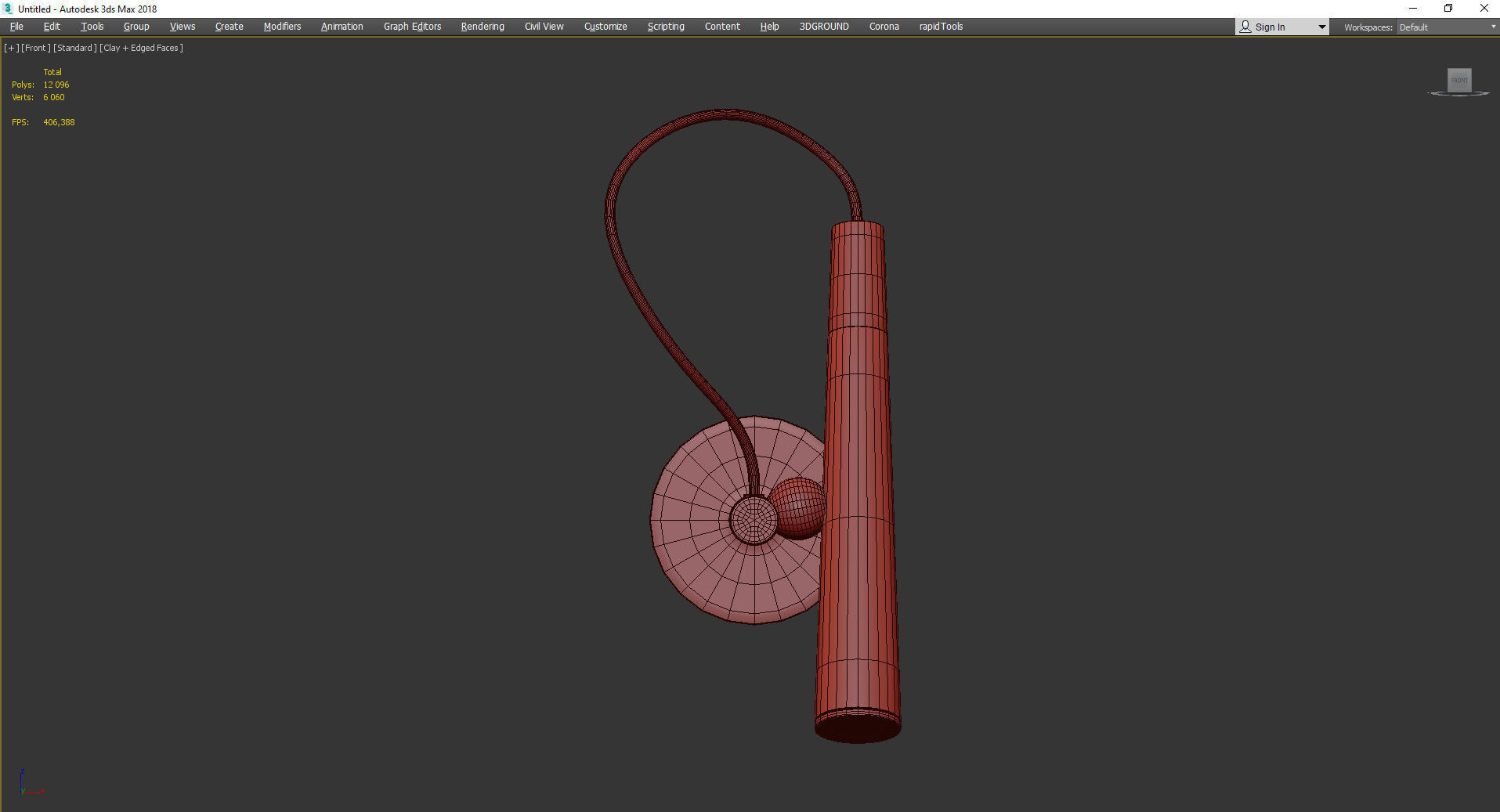Click the Verts count "6 060"
This screenshot has height=812, width=1500.
pyautogui.click(x=54, y=97)
